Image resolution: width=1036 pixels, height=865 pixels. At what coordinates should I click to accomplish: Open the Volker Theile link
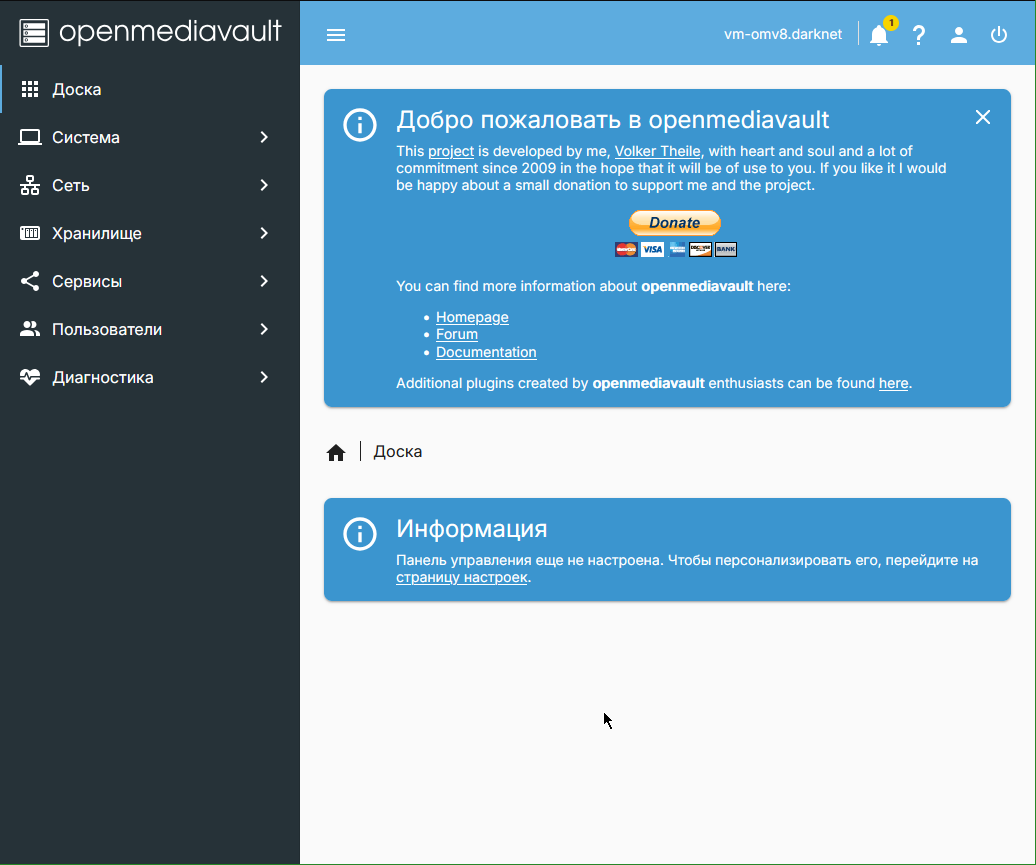tap(657, 151)
